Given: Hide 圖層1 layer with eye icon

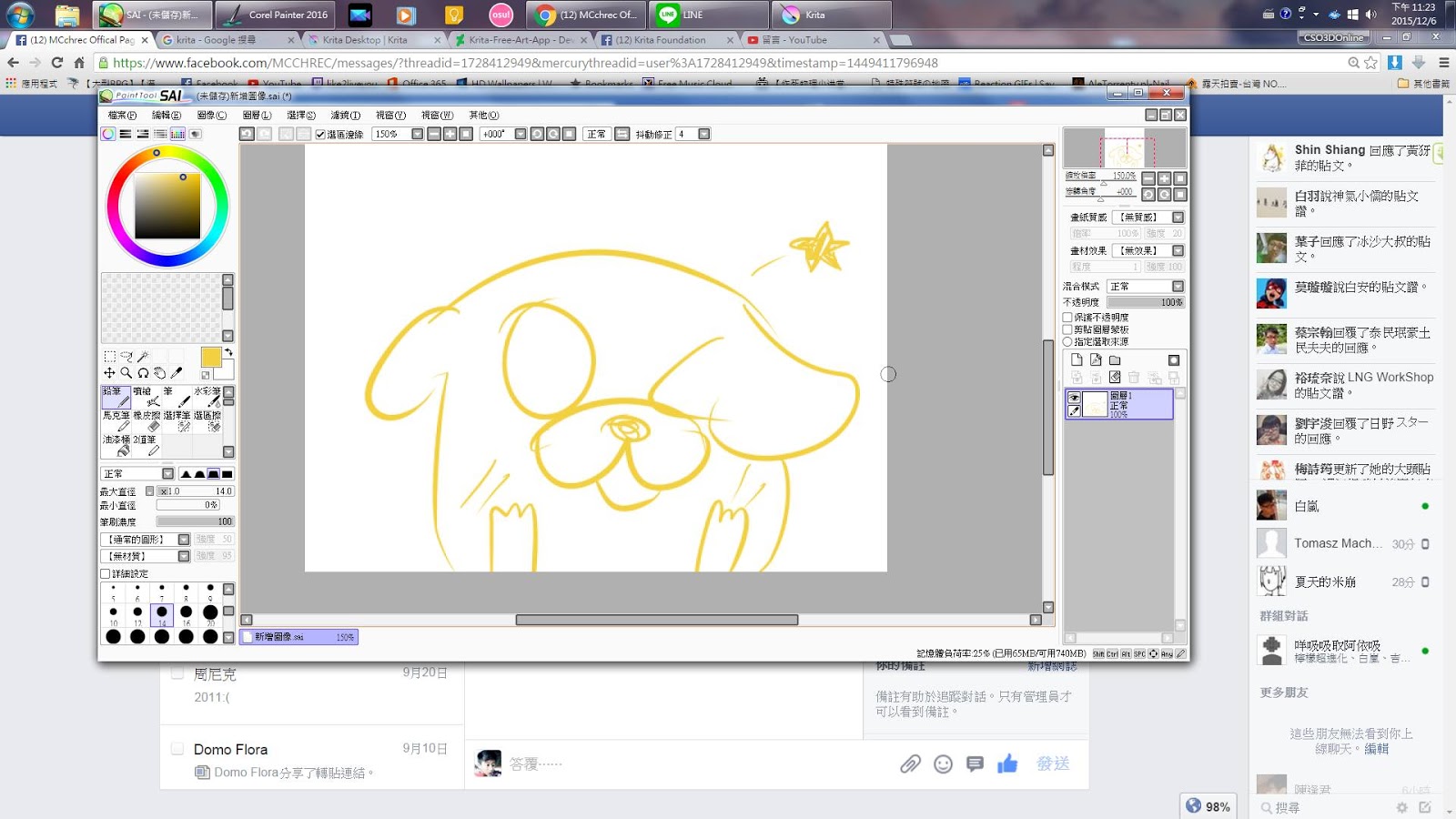Looking at the screenshot, I should click(x=1074, y=398).
